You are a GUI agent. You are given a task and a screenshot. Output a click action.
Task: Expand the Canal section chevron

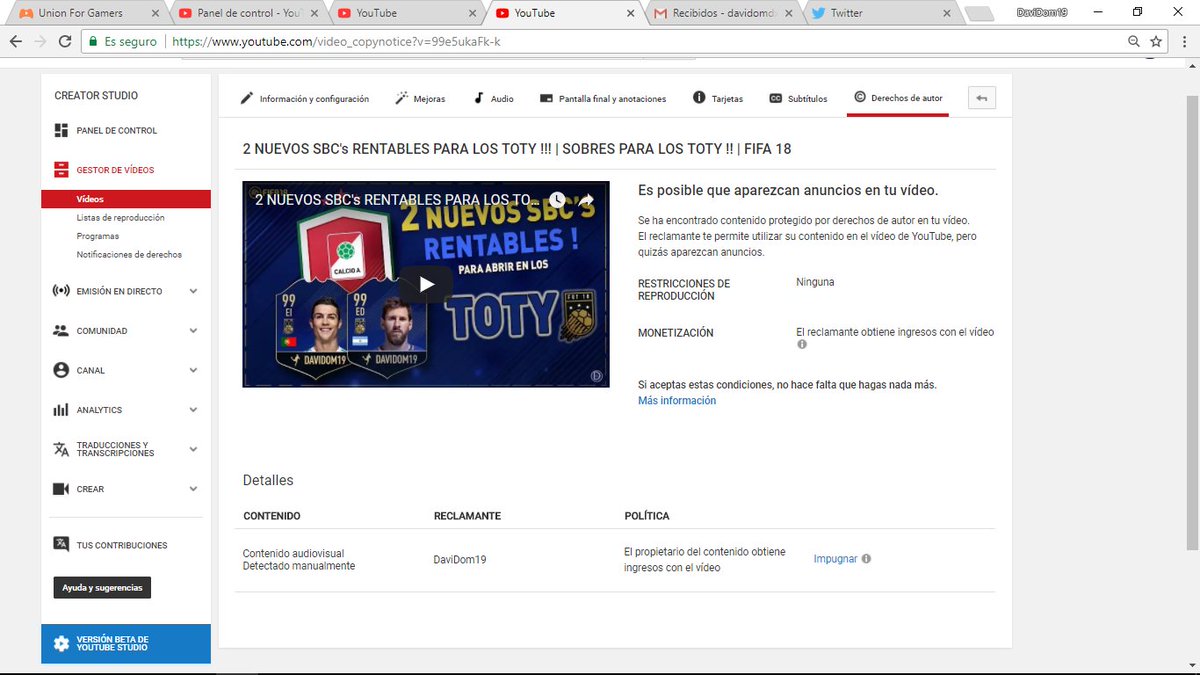click(193, 370)
